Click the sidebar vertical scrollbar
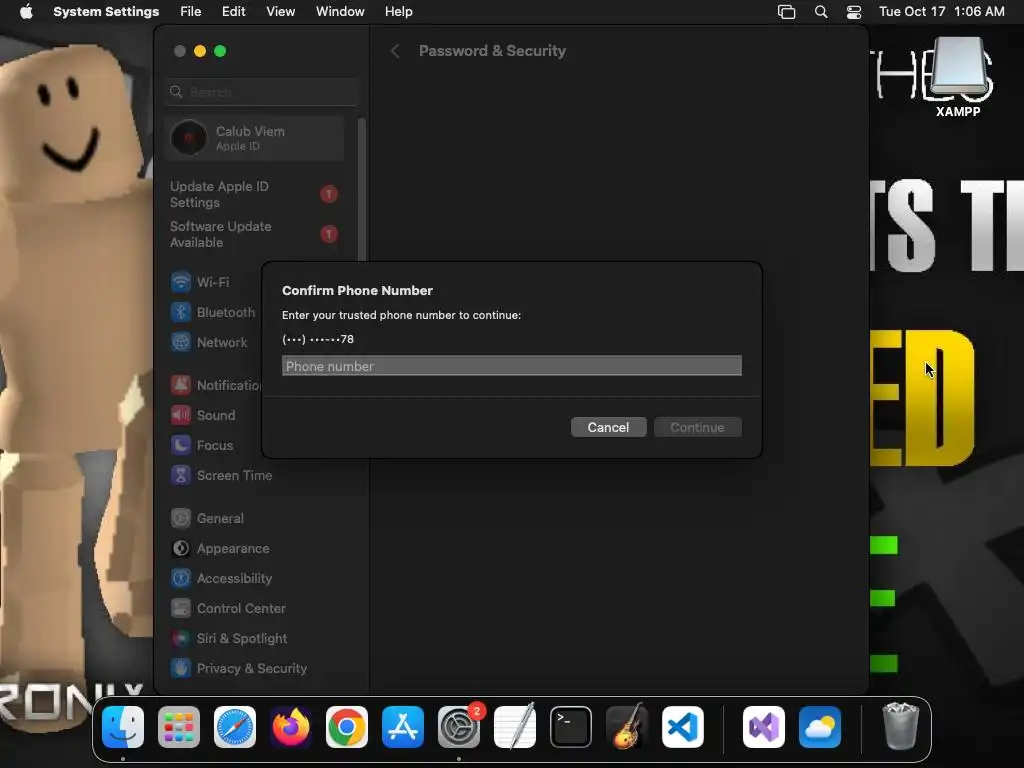The image size is (1024, 768). (x=362, y=189)
